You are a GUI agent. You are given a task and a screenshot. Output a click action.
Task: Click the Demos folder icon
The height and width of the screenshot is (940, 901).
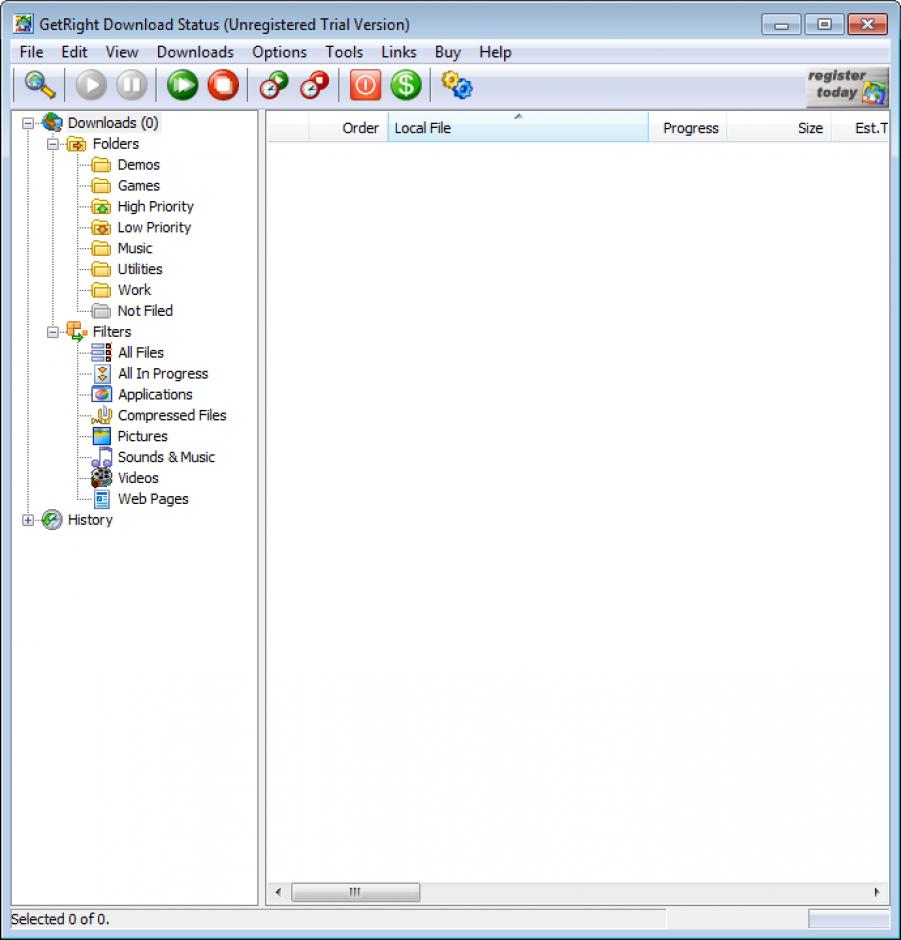101,165
